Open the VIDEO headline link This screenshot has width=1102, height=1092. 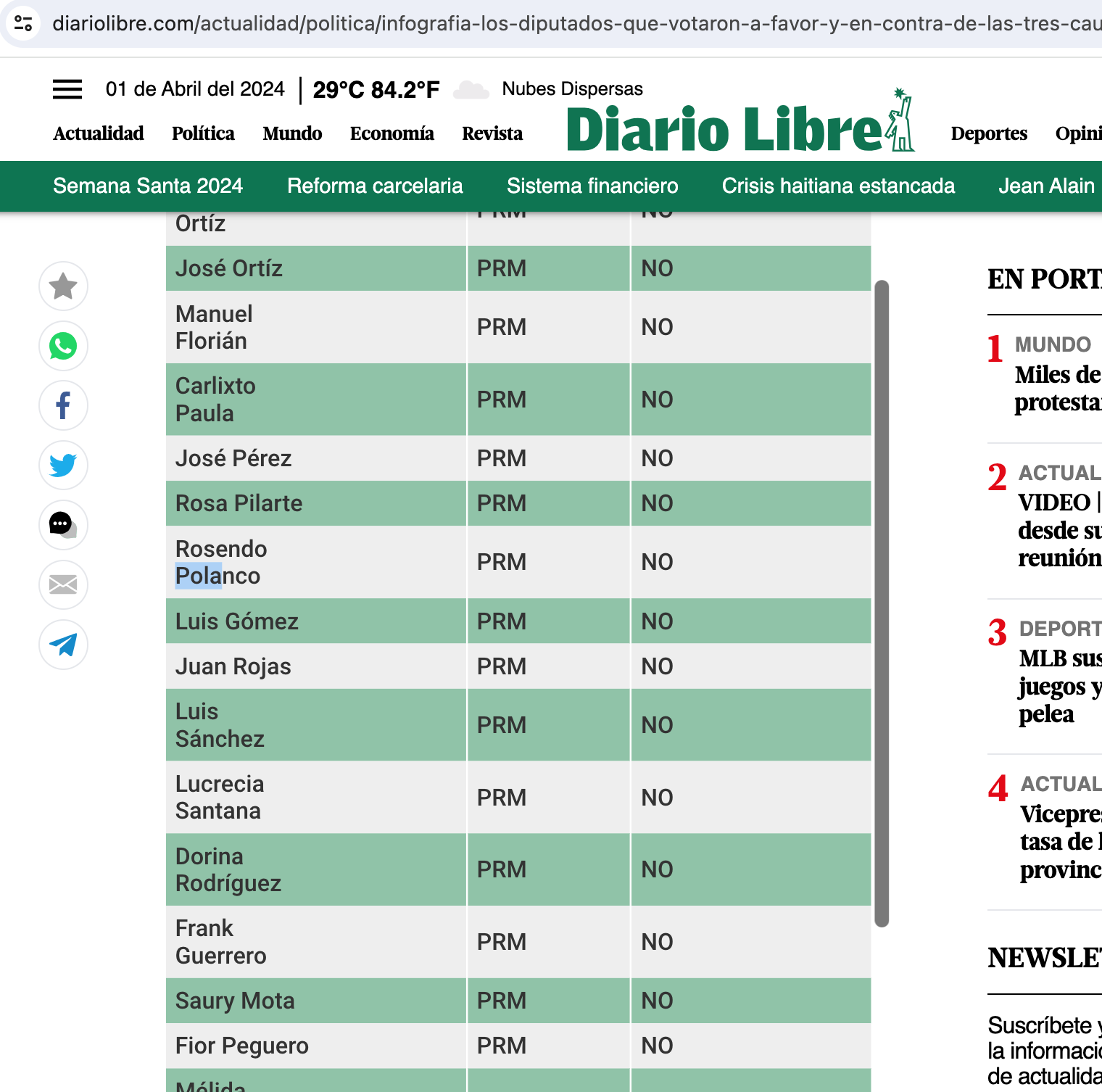click(1059, 530)
